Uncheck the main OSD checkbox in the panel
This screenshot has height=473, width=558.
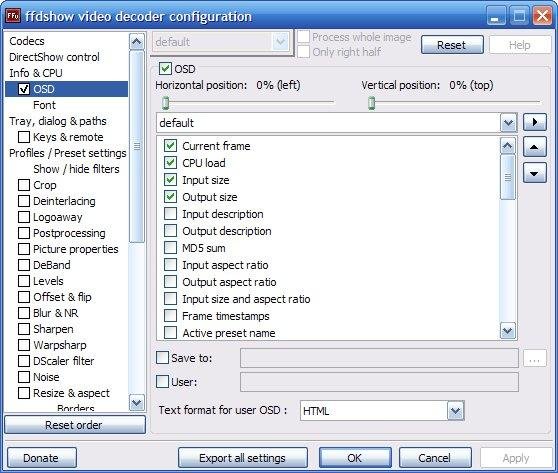(165, 69)
